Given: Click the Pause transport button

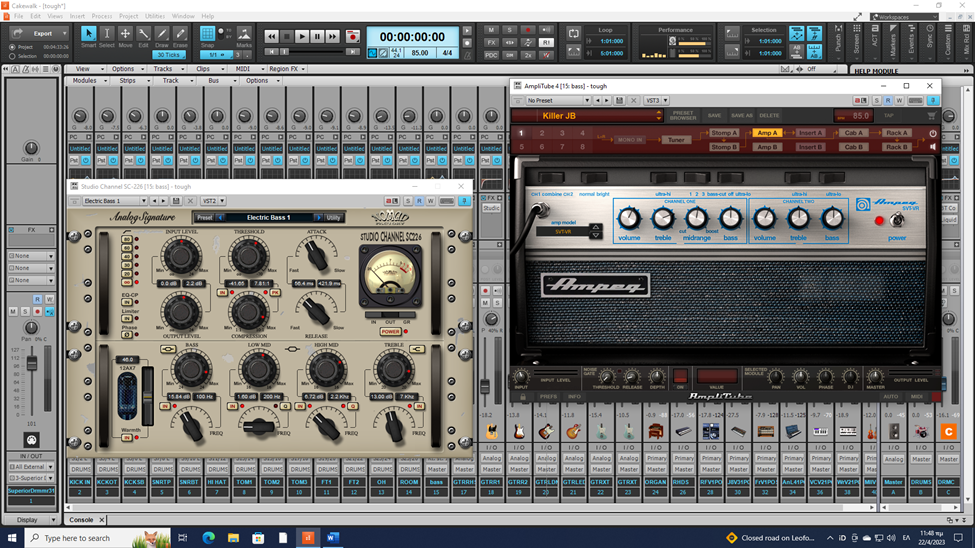Looking at the screenshot, I should pos(317,37).
